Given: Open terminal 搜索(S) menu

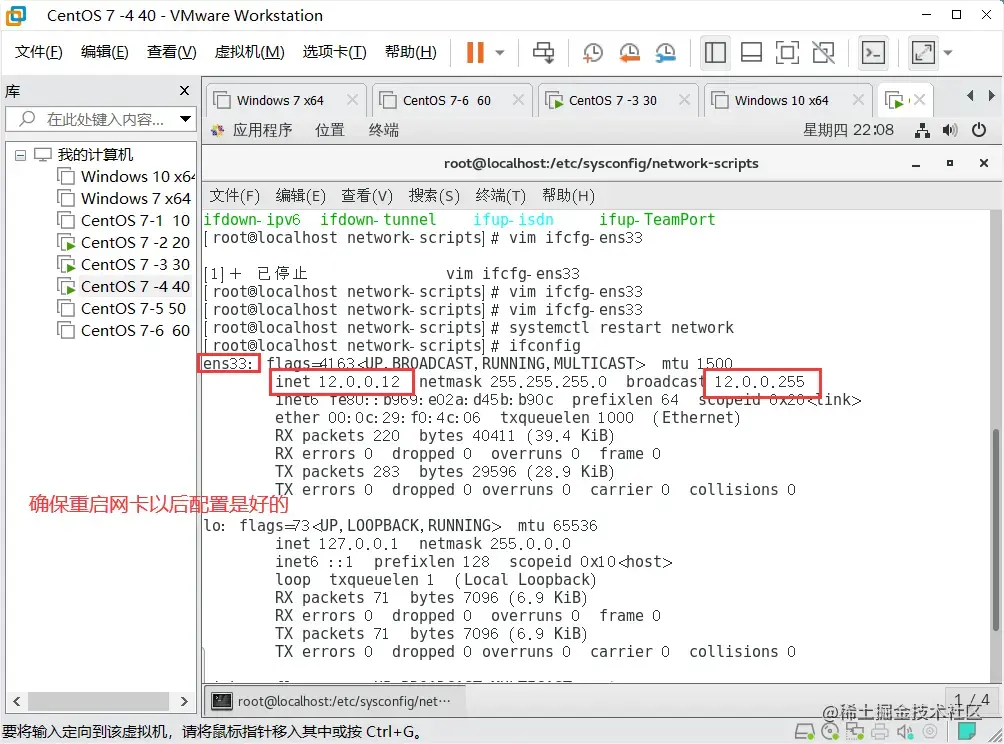Looking at the screenshot, I should point(434,196).
